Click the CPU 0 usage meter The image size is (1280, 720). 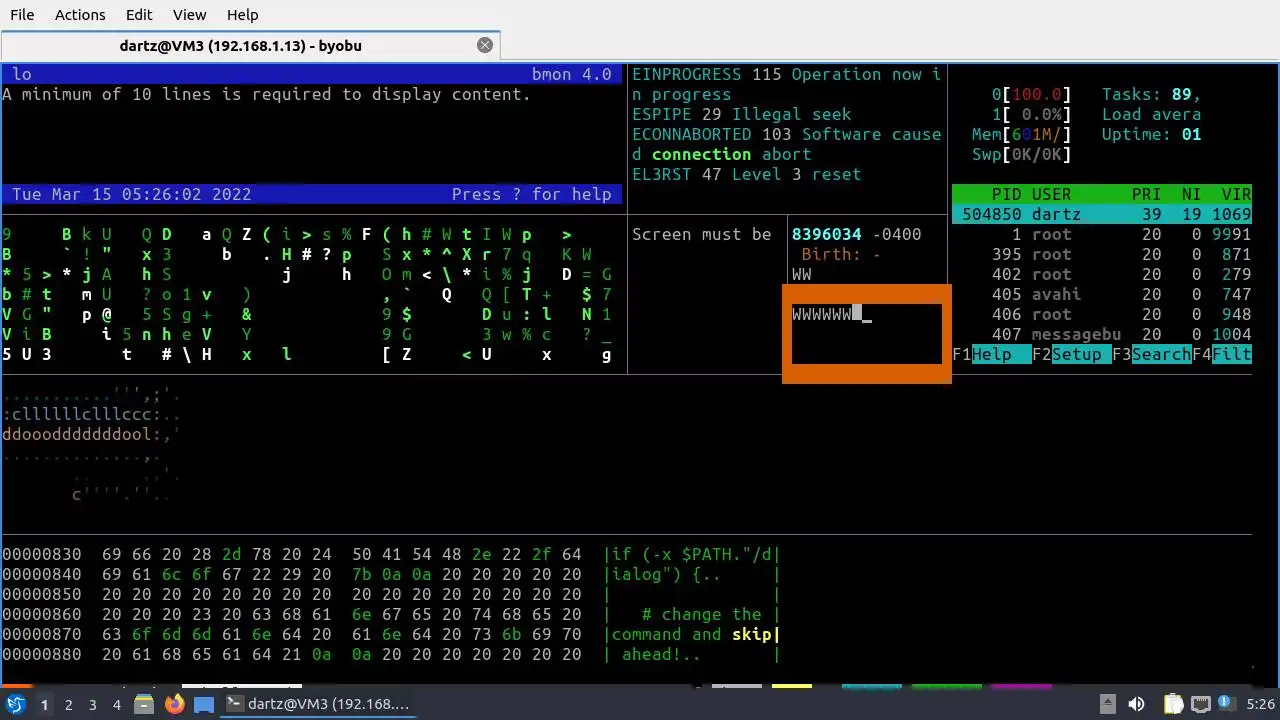click(x=1031, y=94)
